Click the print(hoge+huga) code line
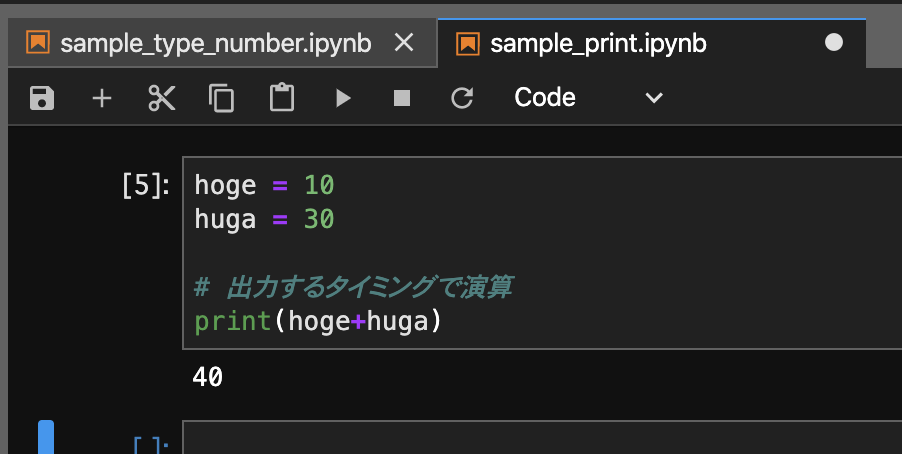Image resolution: width=902 pixels, height=454 pixels. coord(318,322)
